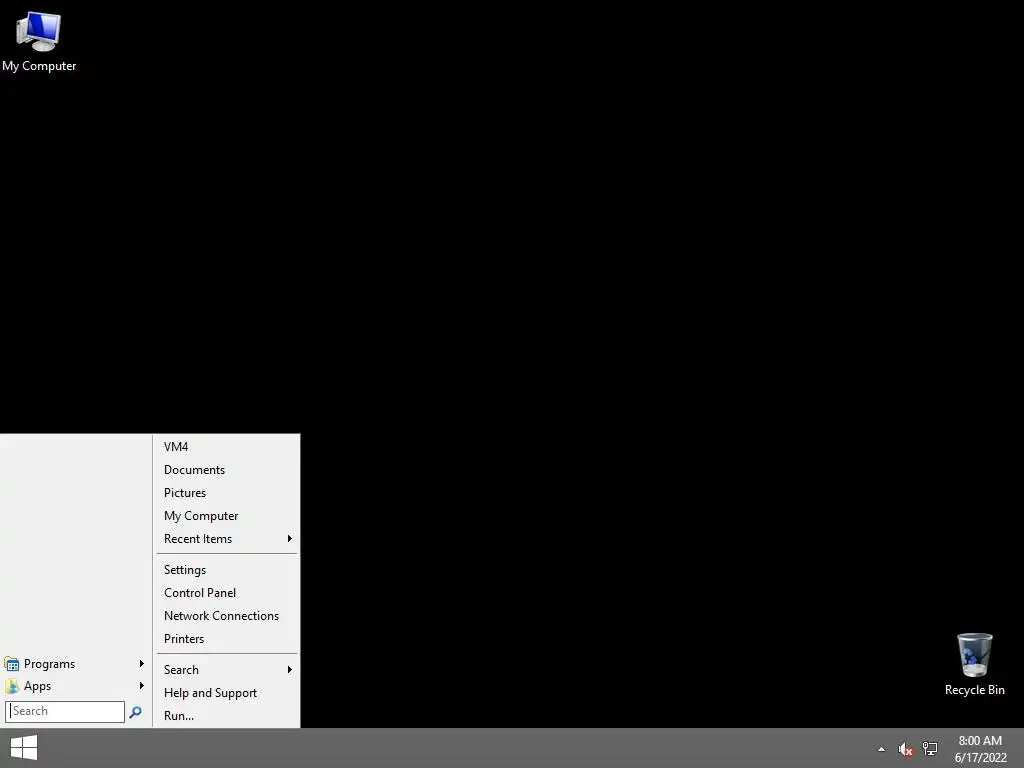Expand Search submenu arrow

tap(289, 670)
